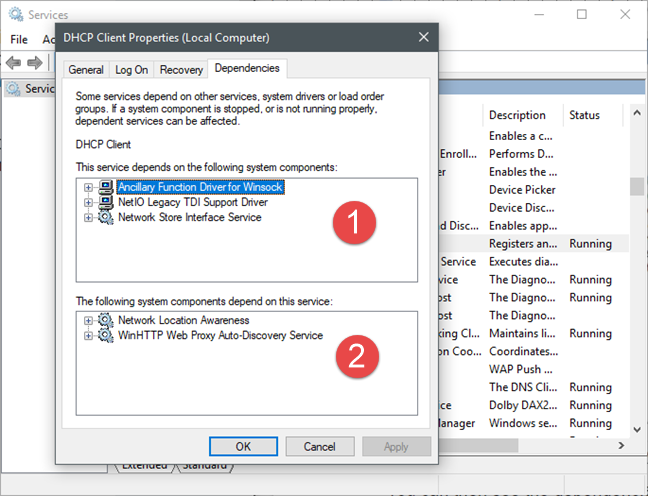Click the Services tree node gear icon
Screen dimensions: 648x496
[x=13, y=88]
